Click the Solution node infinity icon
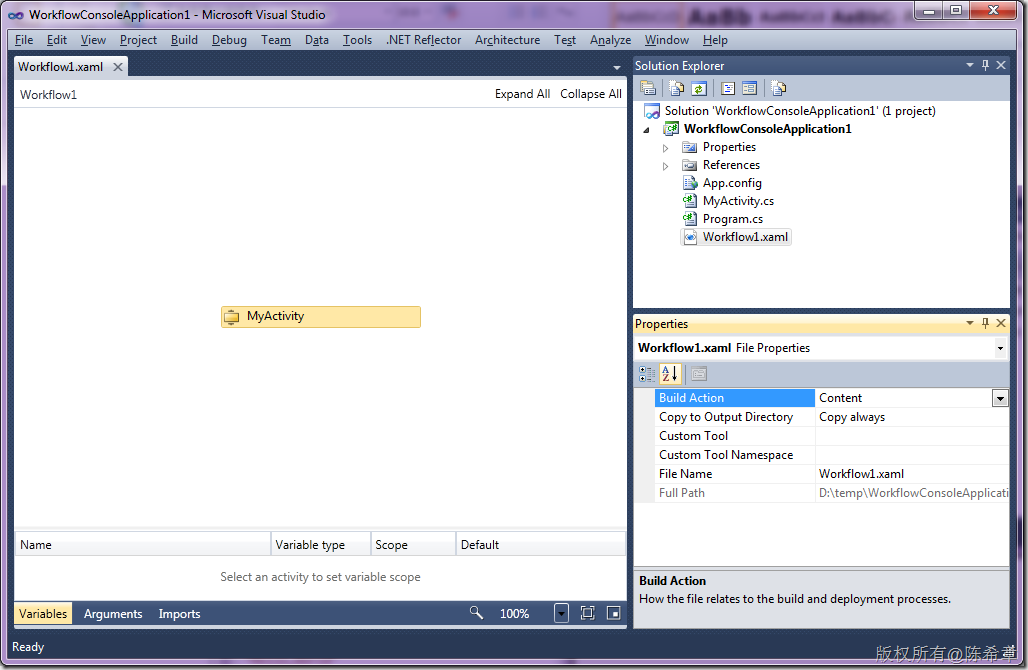Screen dimensions: 1028x670 pos(652,111)
